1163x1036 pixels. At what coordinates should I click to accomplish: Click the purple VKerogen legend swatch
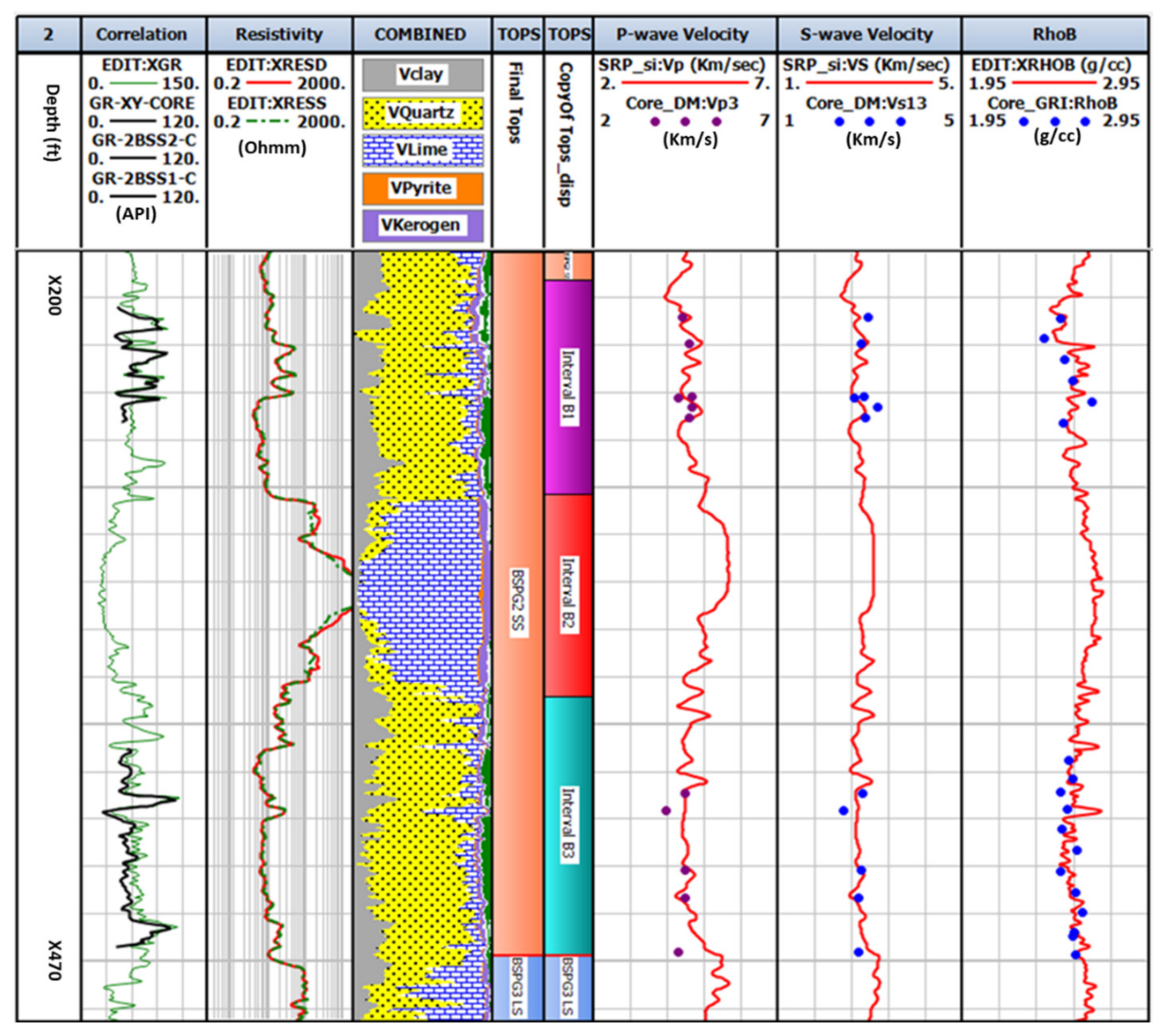point(422,225)
